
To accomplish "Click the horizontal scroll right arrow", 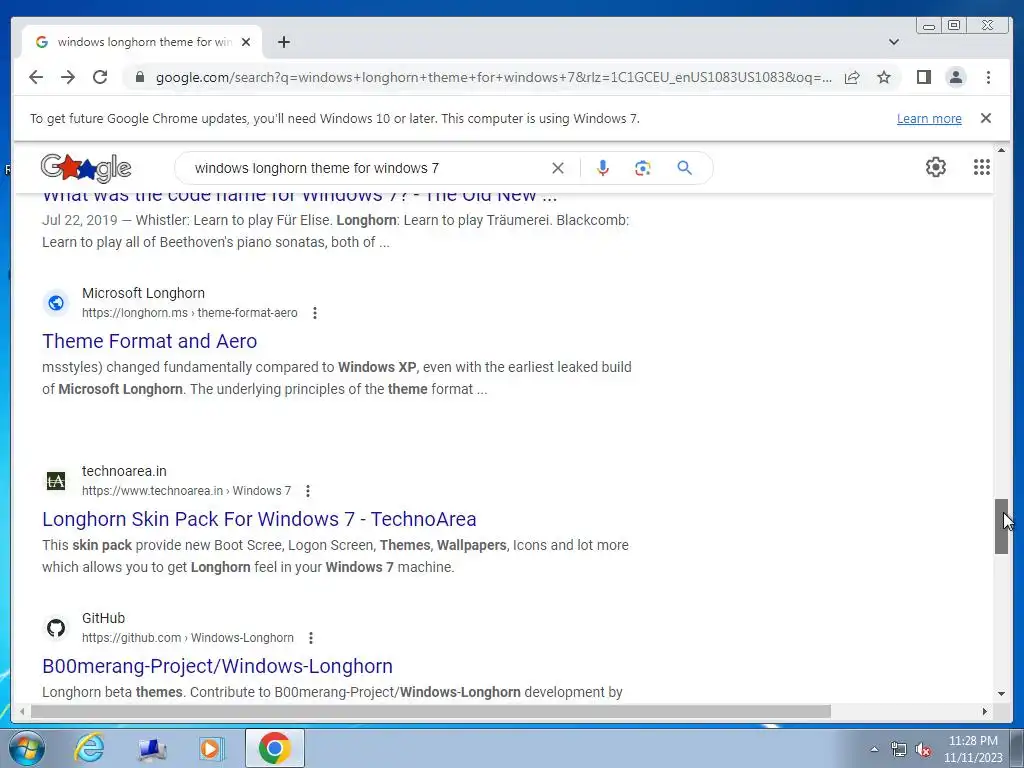I will pos(985,711).
